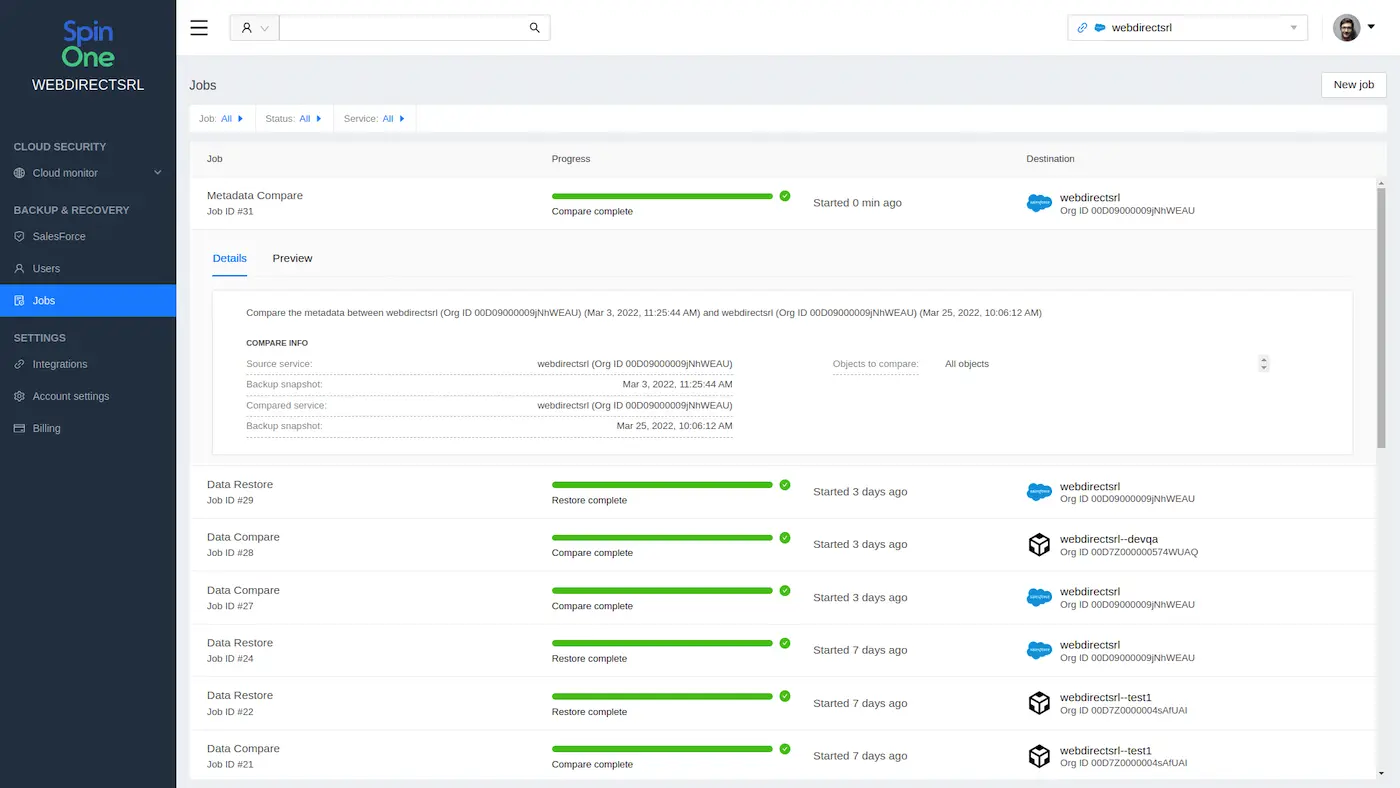Open the webdirectsrl organization selector

coord(1186,27)
